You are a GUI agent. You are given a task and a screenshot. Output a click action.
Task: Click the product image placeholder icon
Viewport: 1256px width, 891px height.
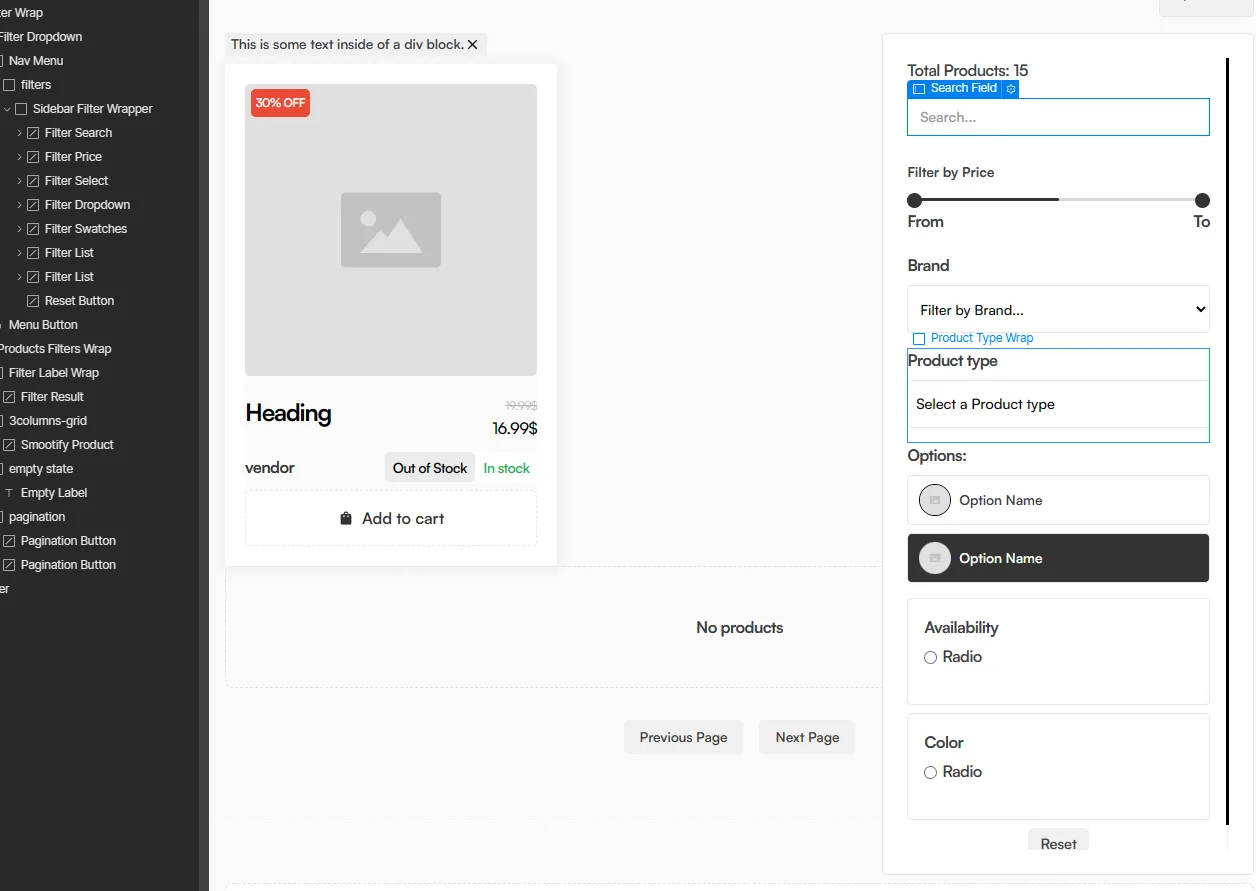[390, 230]
